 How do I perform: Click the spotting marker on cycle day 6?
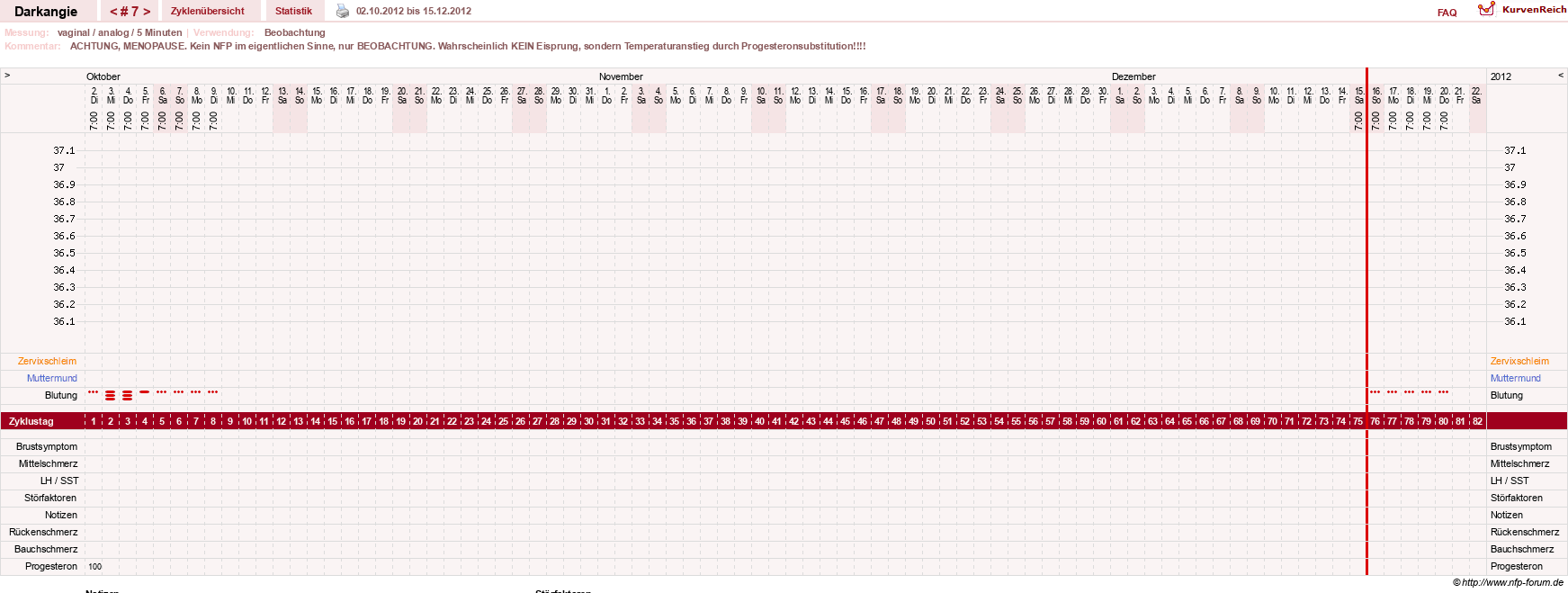point(178,392)
